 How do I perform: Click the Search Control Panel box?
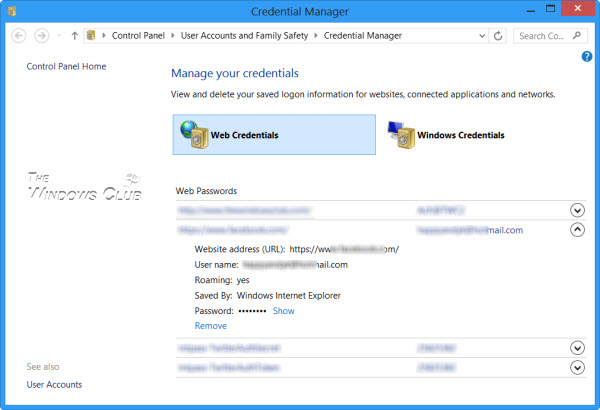550,36
